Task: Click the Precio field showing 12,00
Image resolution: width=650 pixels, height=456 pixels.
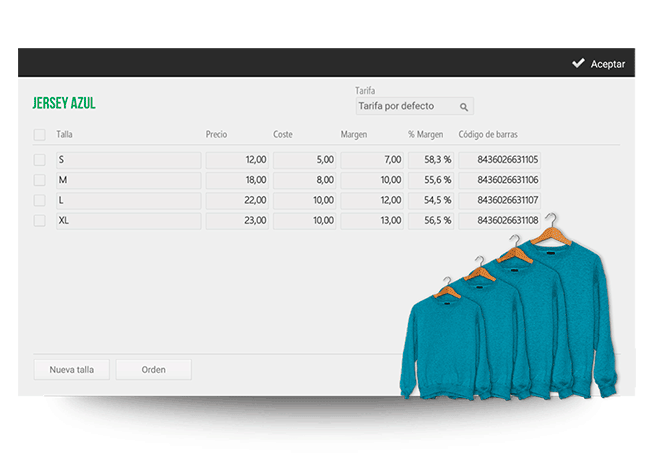Action: coord(237,160)
